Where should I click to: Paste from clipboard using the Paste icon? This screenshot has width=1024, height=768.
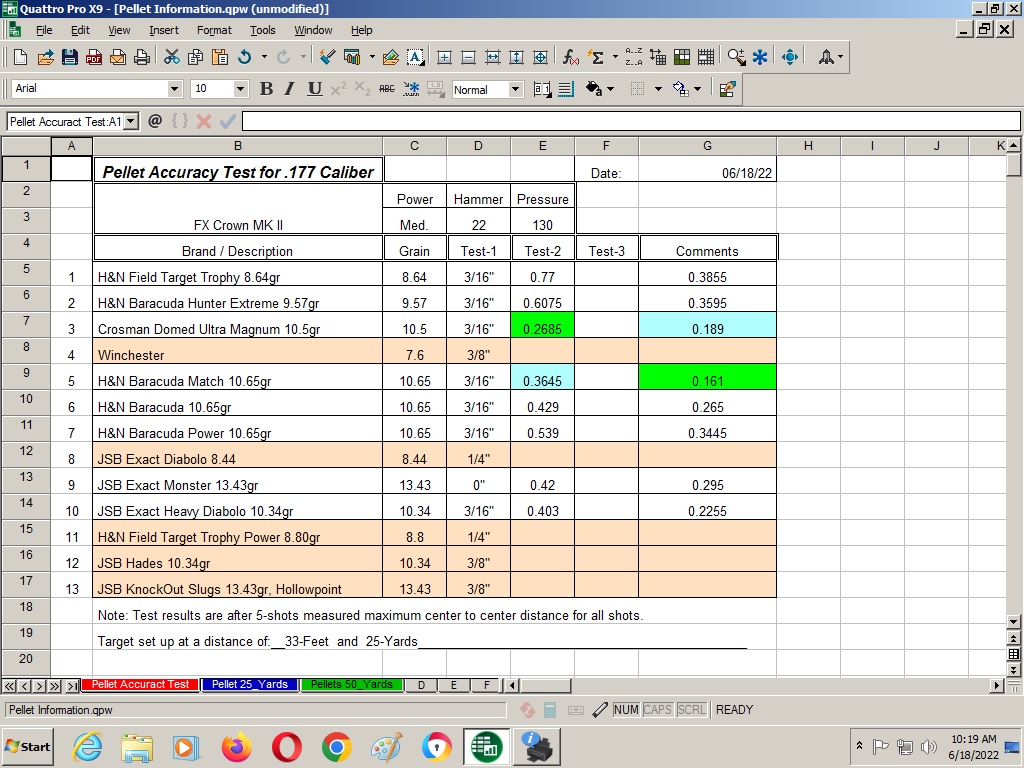[220, 57]
